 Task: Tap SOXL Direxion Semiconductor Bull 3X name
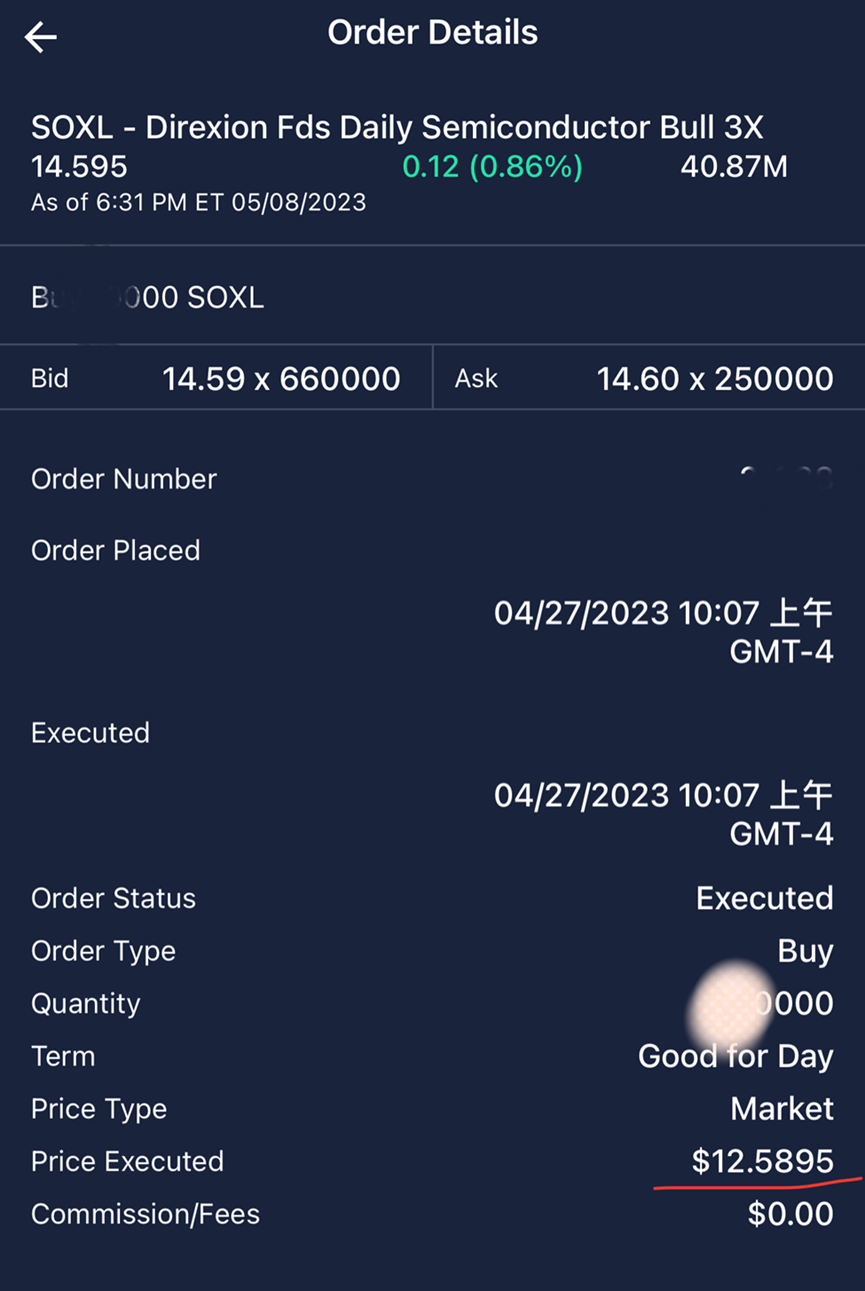pos(397,128)
